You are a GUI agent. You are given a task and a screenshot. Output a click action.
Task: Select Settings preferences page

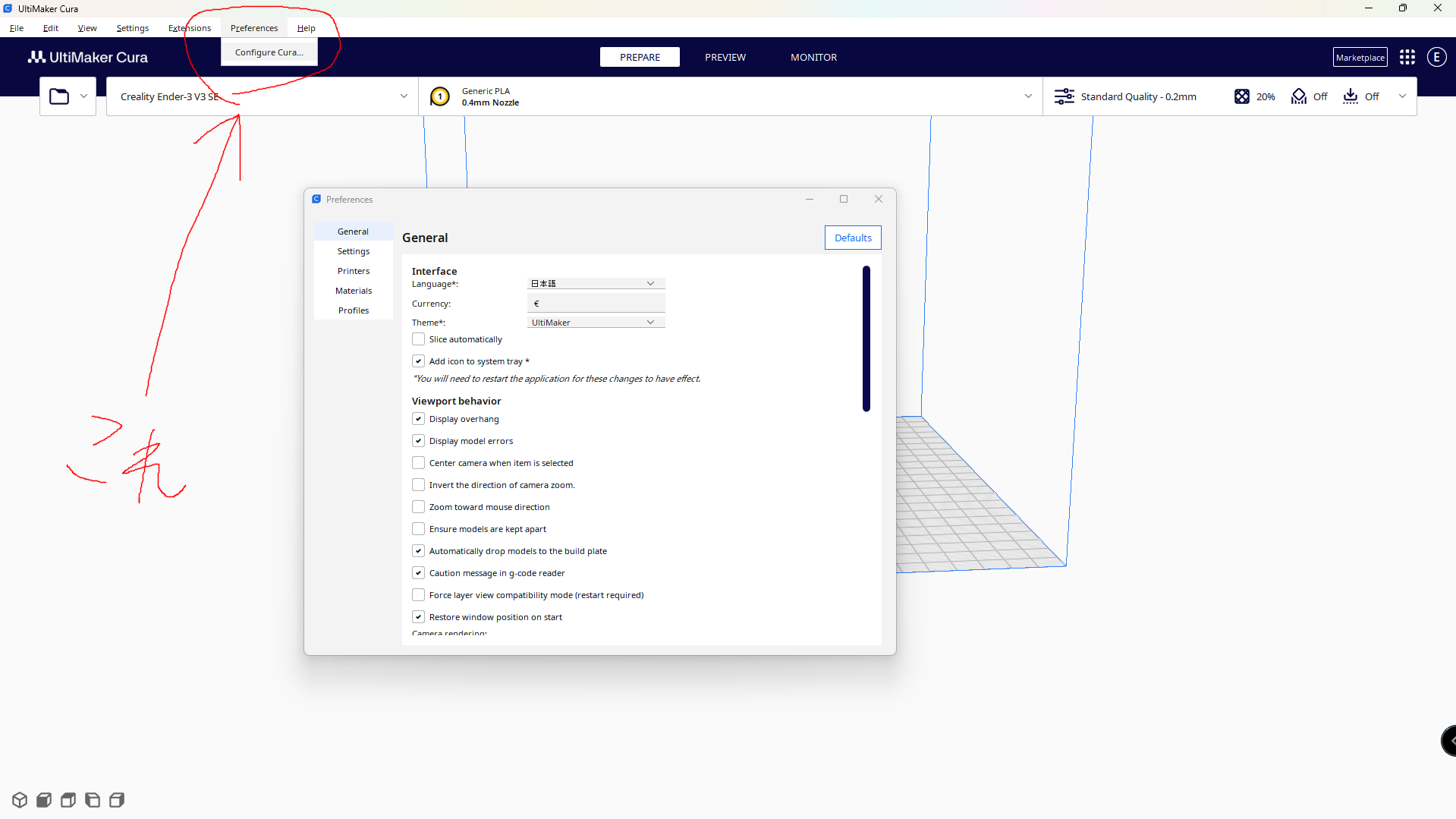(x=354, y=251)
